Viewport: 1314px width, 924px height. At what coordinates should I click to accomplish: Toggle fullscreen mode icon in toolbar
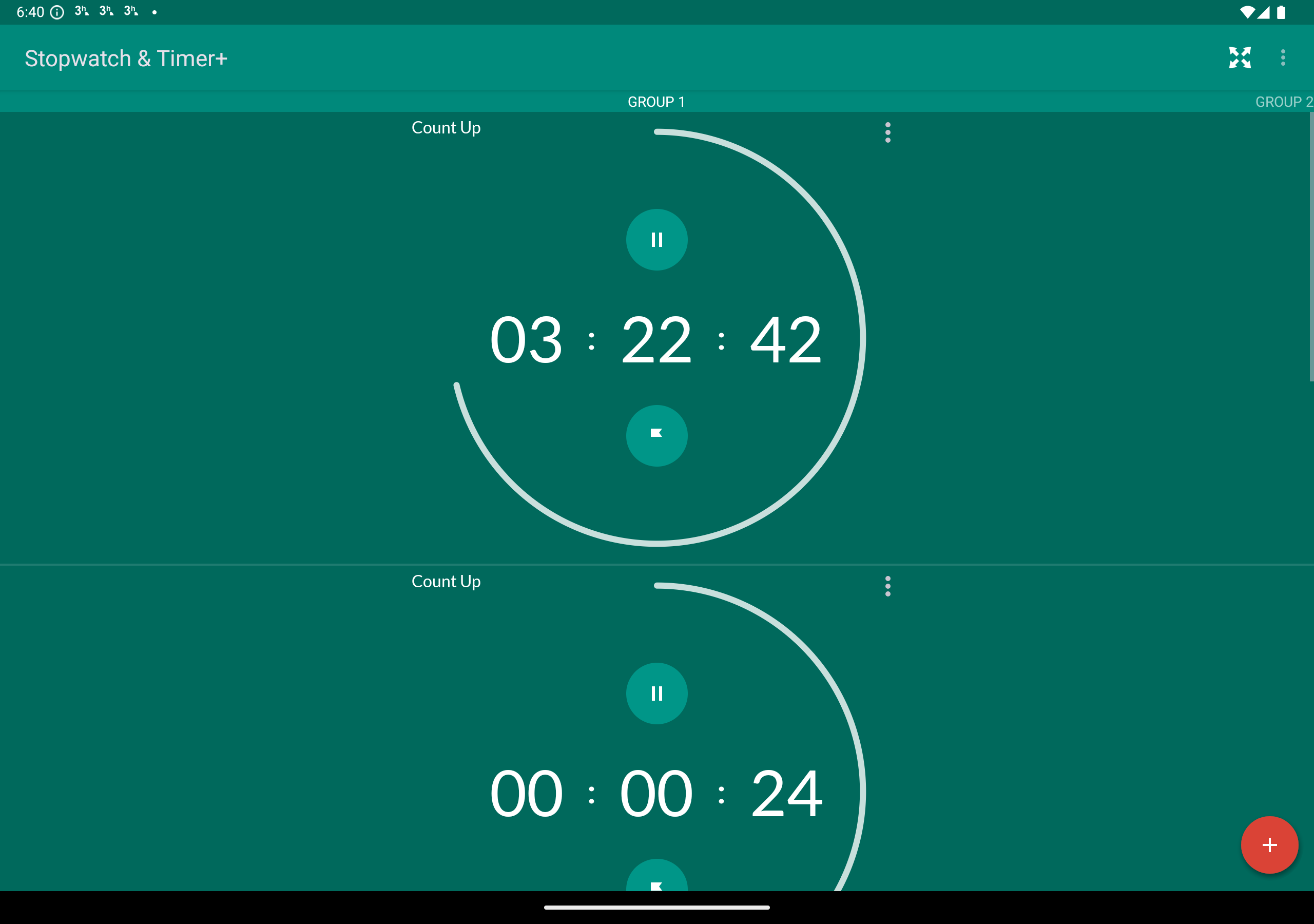click(x=1240, y=57)
